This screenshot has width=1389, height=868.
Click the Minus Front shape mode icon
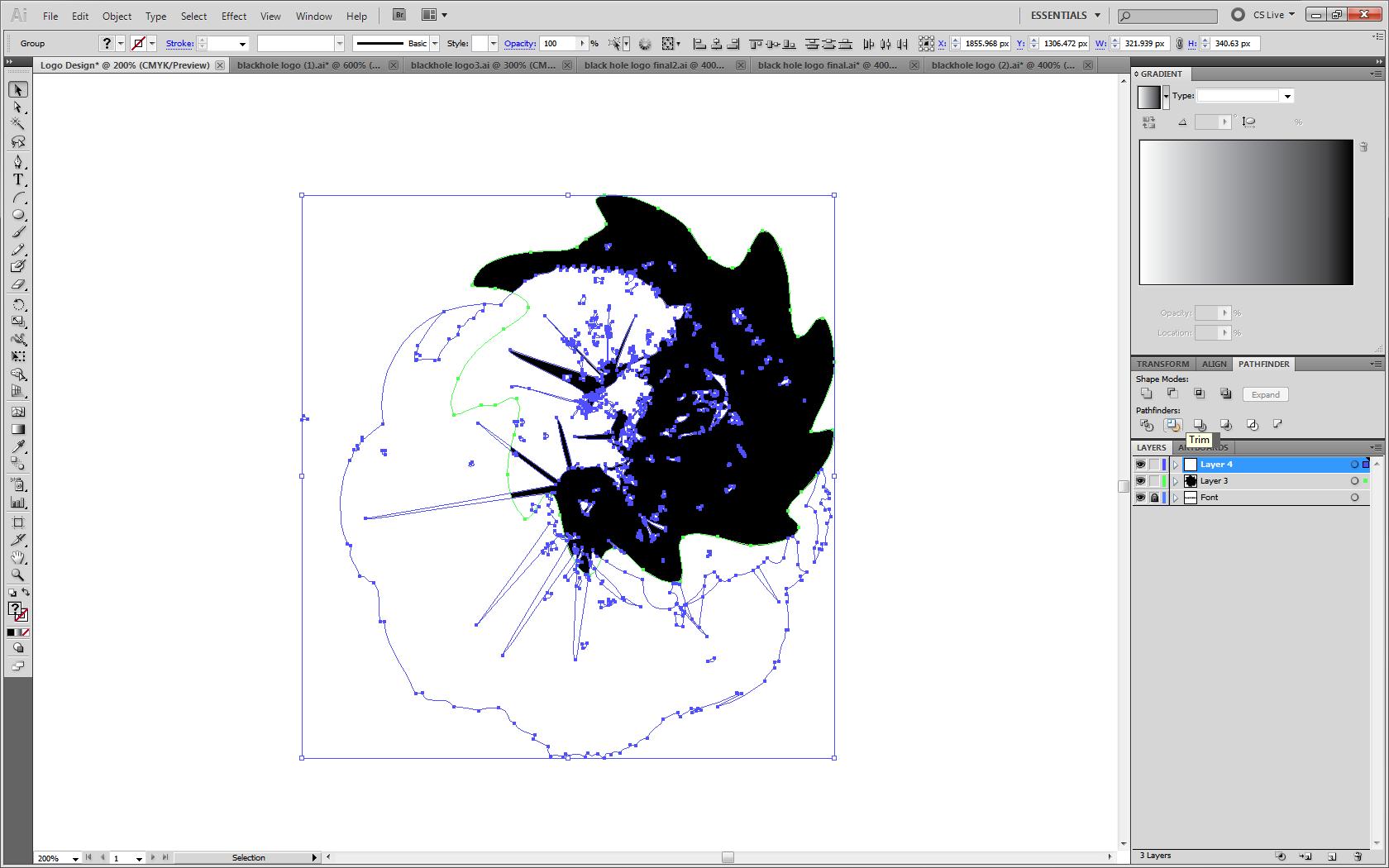click(1172, 393)
